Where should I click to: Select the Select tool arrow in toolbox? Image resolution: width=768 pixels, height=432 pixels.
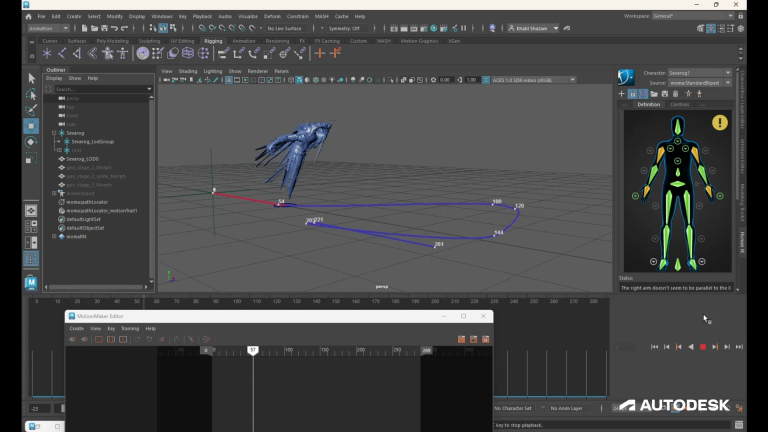pyautogui.click(x=31, y=78)
